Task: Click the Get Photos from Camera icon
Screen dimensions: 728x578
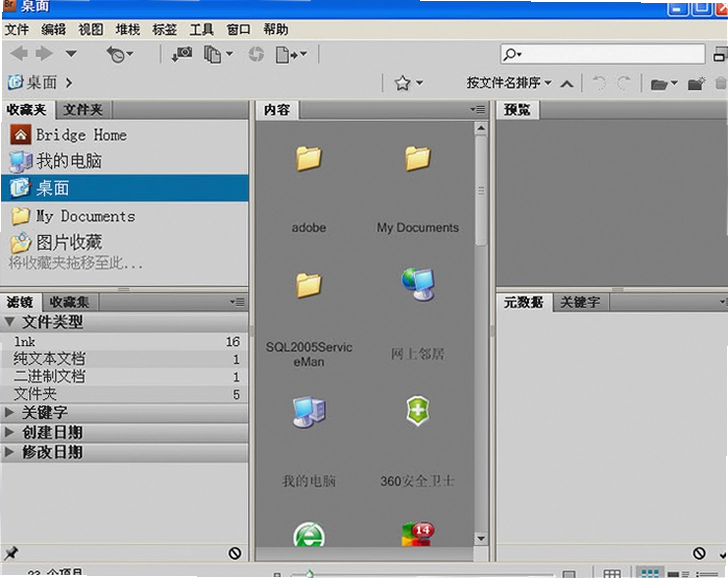Action: pyautogui.click(x=182, y=54)
